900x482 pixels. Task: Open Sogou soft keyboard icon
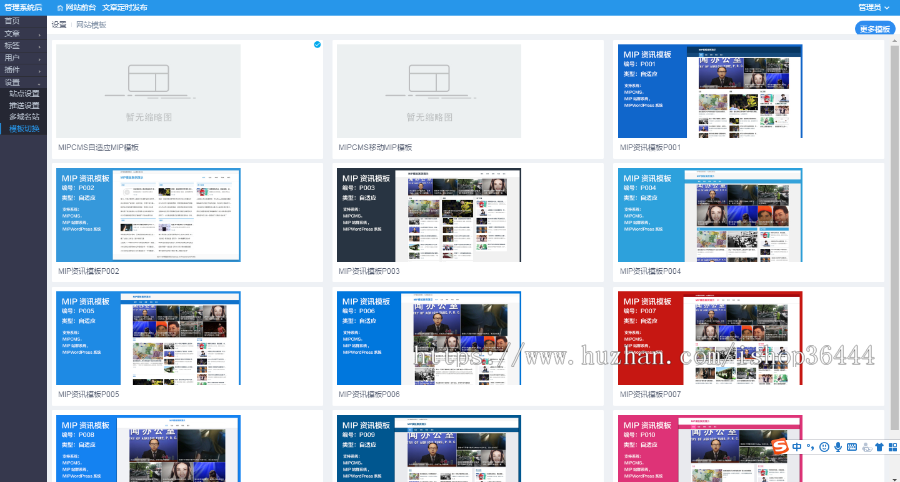[852, 447]
